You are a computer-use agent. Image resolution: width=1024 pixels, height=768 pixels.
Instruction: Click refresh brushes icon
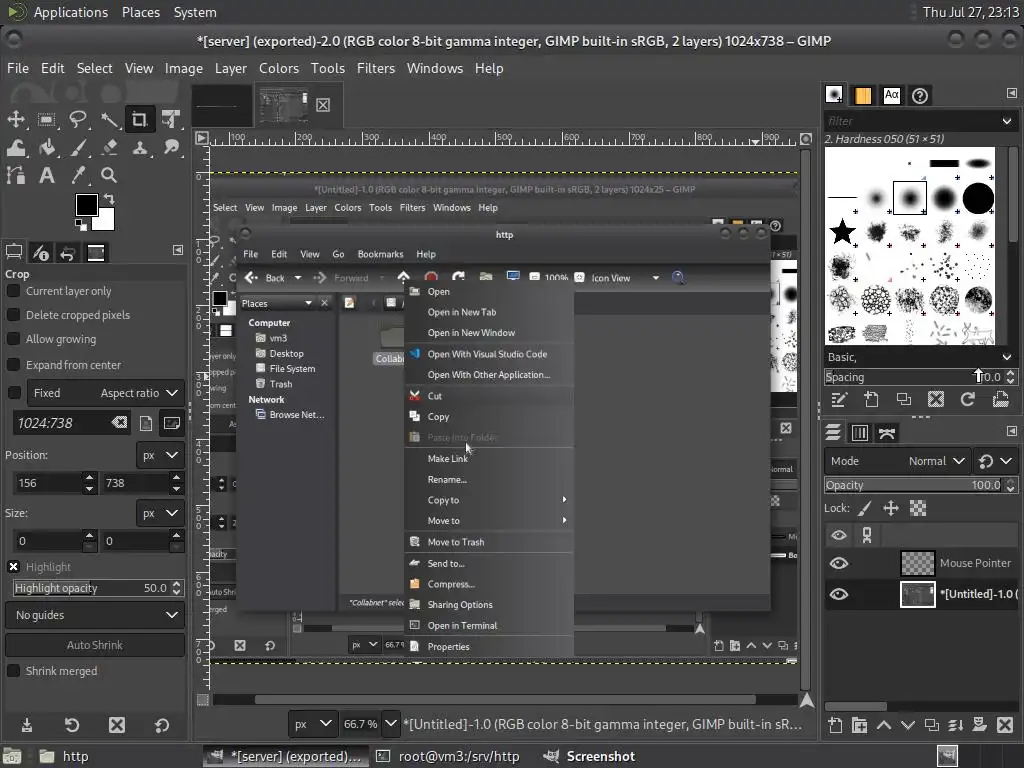[968, 399]
